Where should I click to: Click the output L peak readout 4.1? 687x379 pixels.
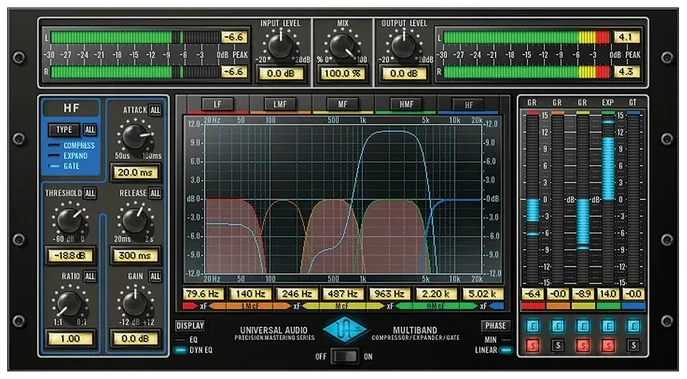(x=626, y=37)
